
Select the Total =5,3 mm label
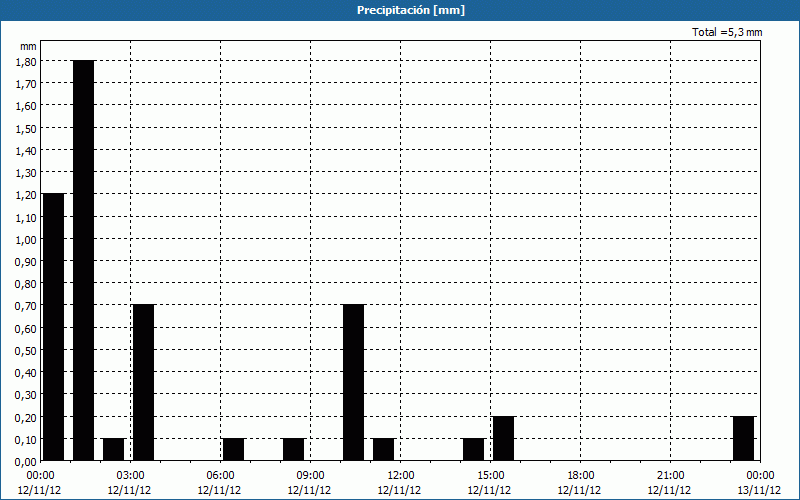(727, 32)
